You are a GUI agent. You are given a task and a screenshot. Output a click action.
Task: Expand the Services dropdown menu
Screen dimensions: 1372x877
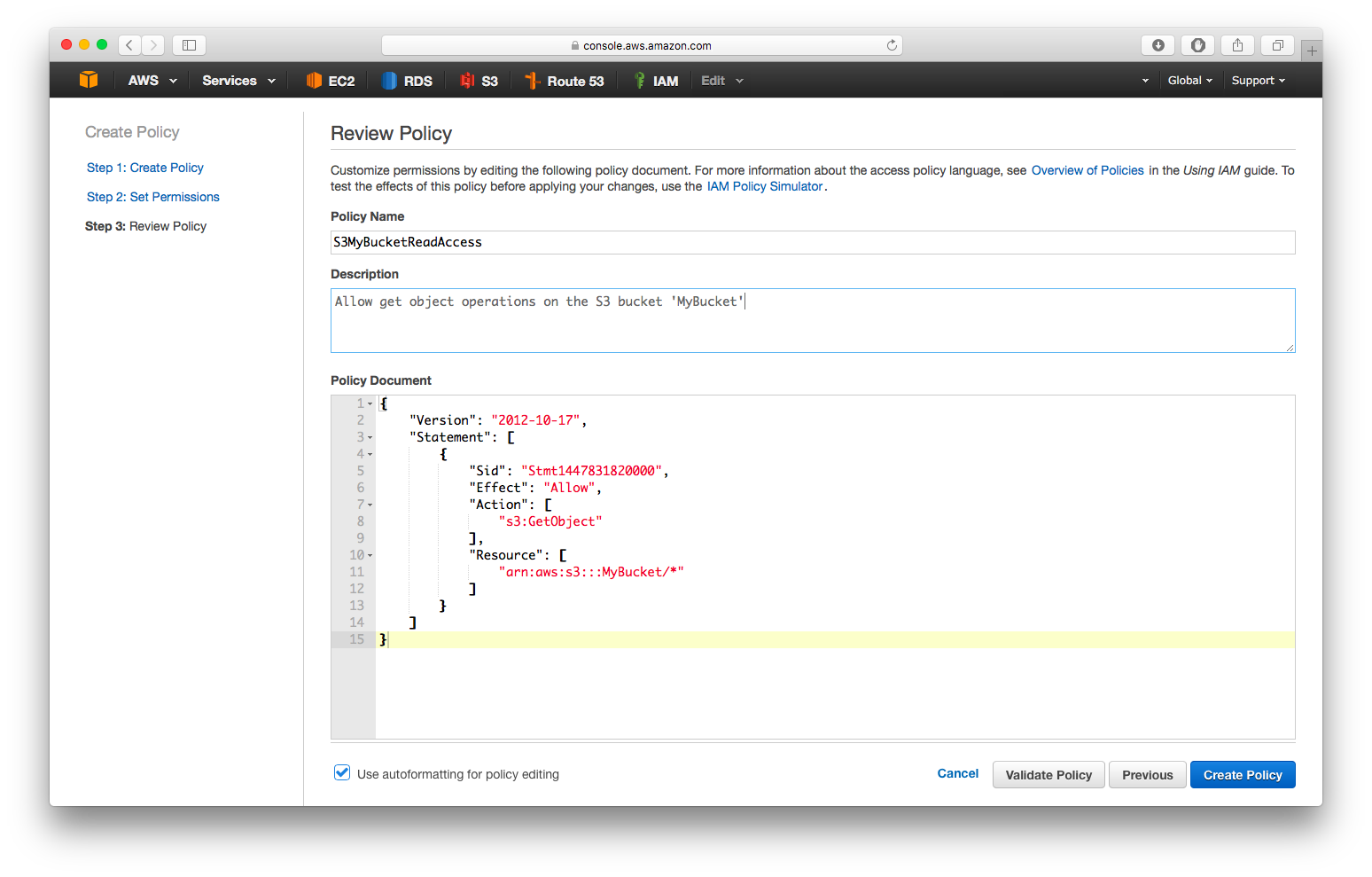tap(238, 81)
